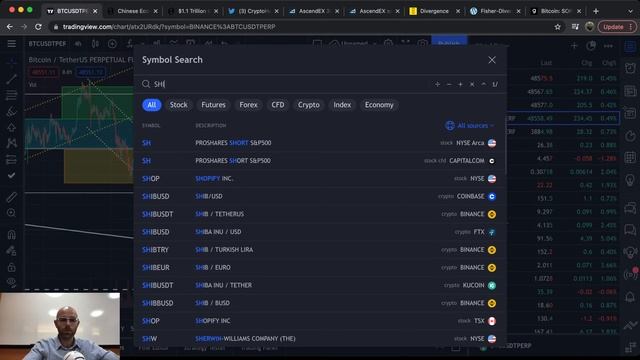Choose SHIBTRY SHIB / Turkish Lira result
Image resolution: width=640 pixels, height=360 pixels.
click(319, 250)
